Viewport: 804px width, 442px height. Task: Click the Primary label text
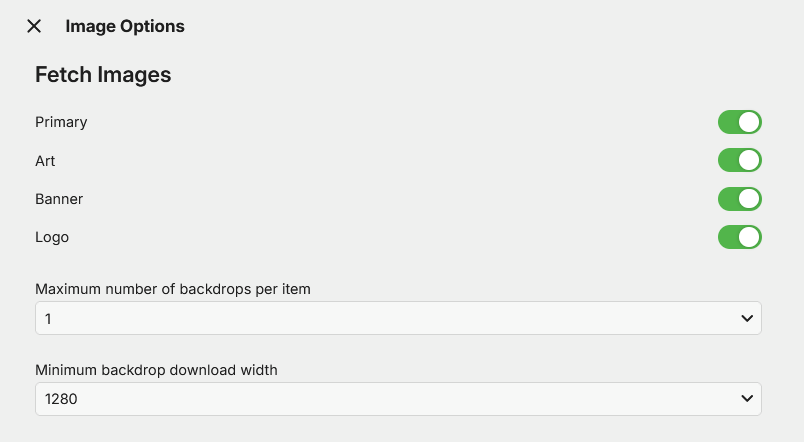(x=61, y=122)
